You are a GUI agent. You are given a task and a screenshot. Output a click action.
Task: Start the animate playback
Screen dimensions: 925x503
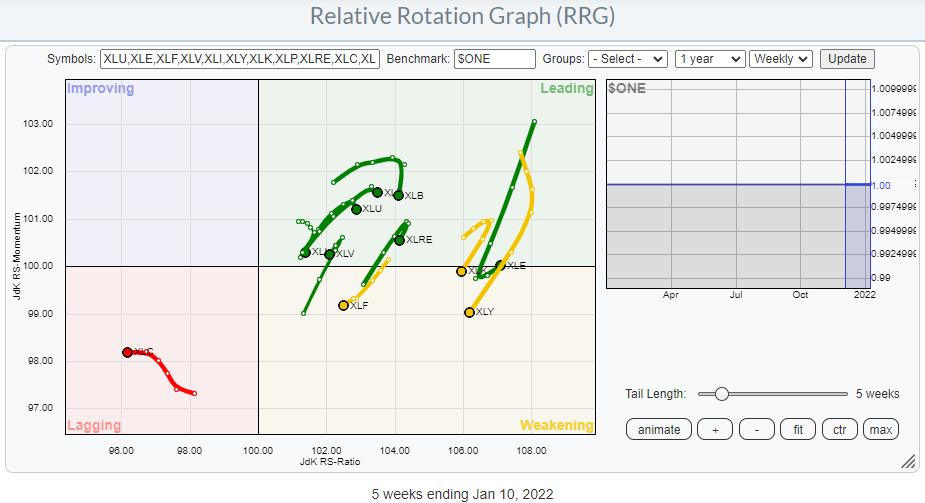[658, 430]
